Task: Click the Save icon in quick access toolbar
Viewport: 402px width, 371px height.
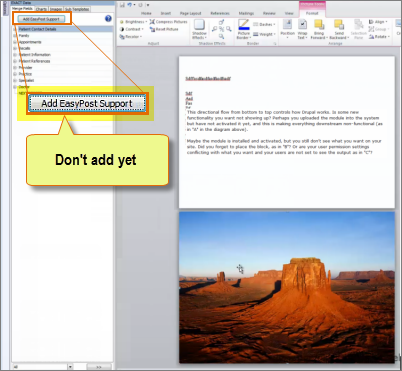Action: pyautogui.click(x=122, y=5)
